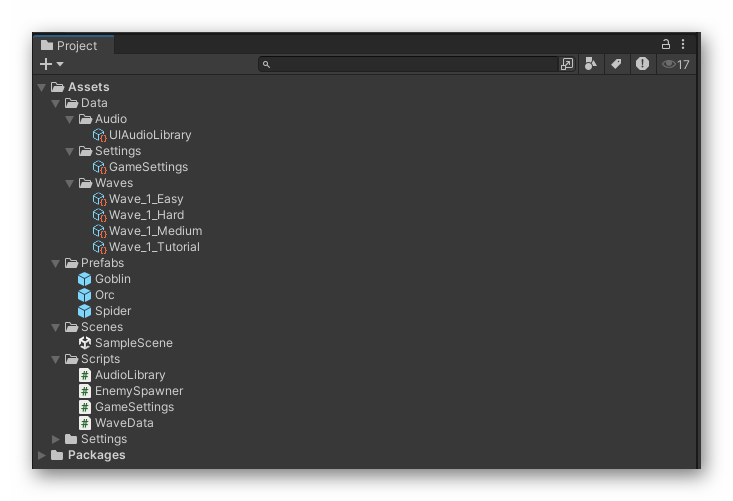This screenshot has width=733, height=501.
Task: Click the Search by Type filter icon
Action: click(x=591, y=64)
